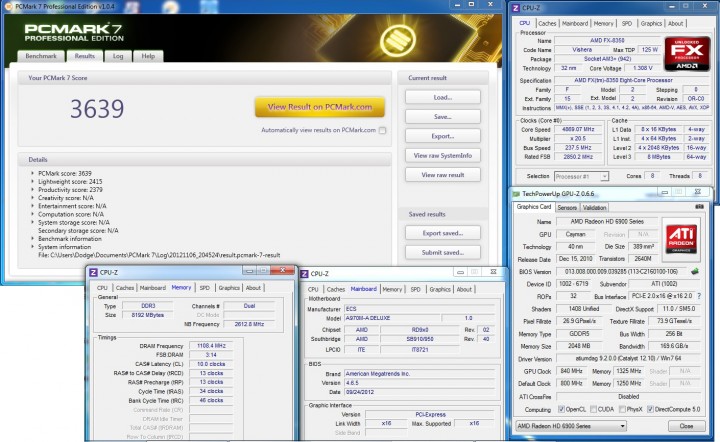Click the PCMark 7 Professional Edition logo
Screen dimensions: 720x442
coord(74,33)
